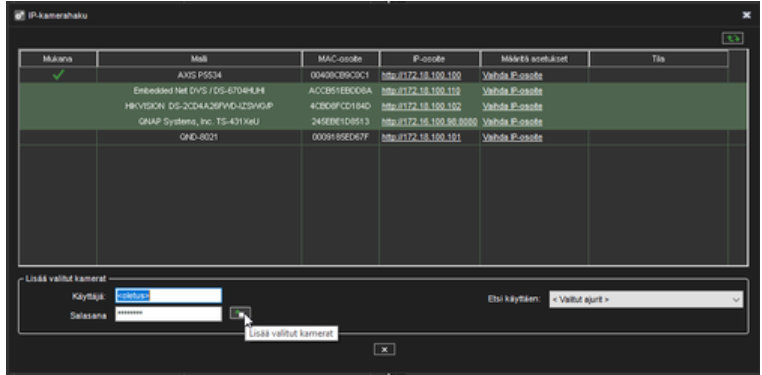Open the QNAP IP link ending :8080
Screen dimensions: 762x375
[430, 121]
